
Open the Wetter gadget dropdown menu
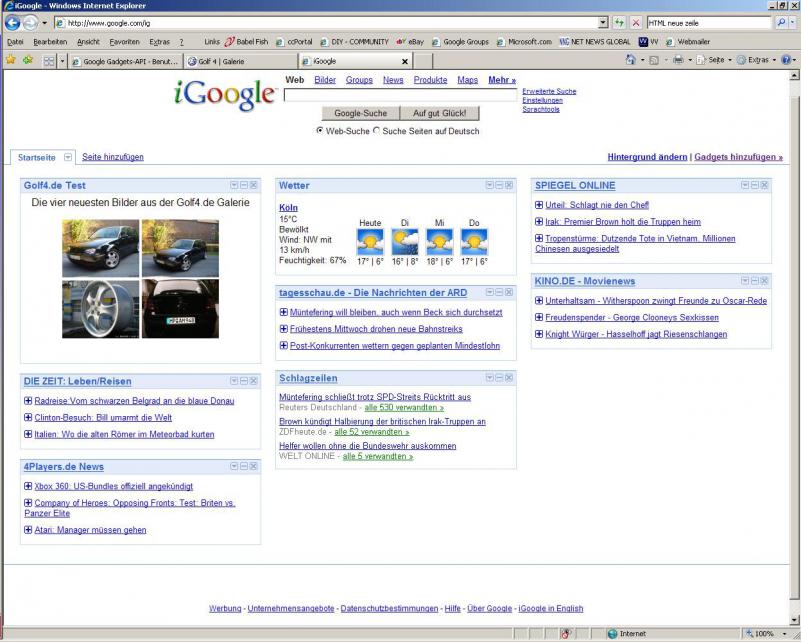488,185
